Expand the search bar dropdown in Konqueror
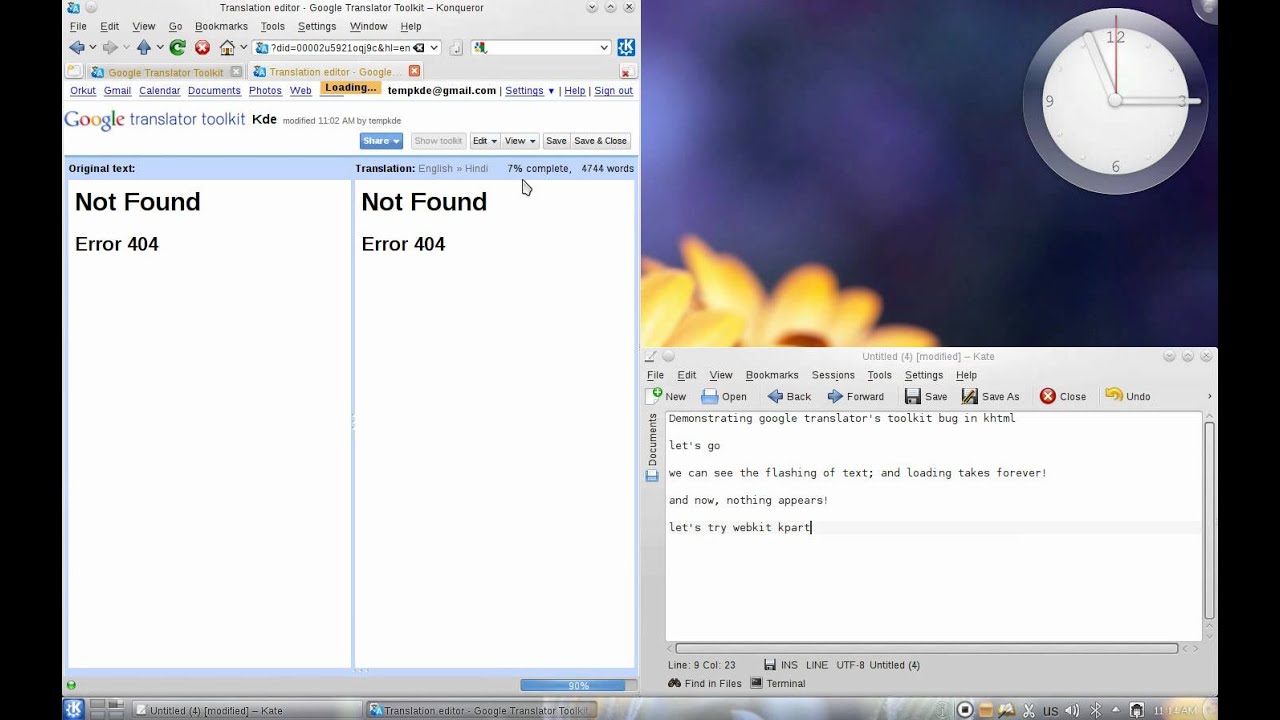 604,48
